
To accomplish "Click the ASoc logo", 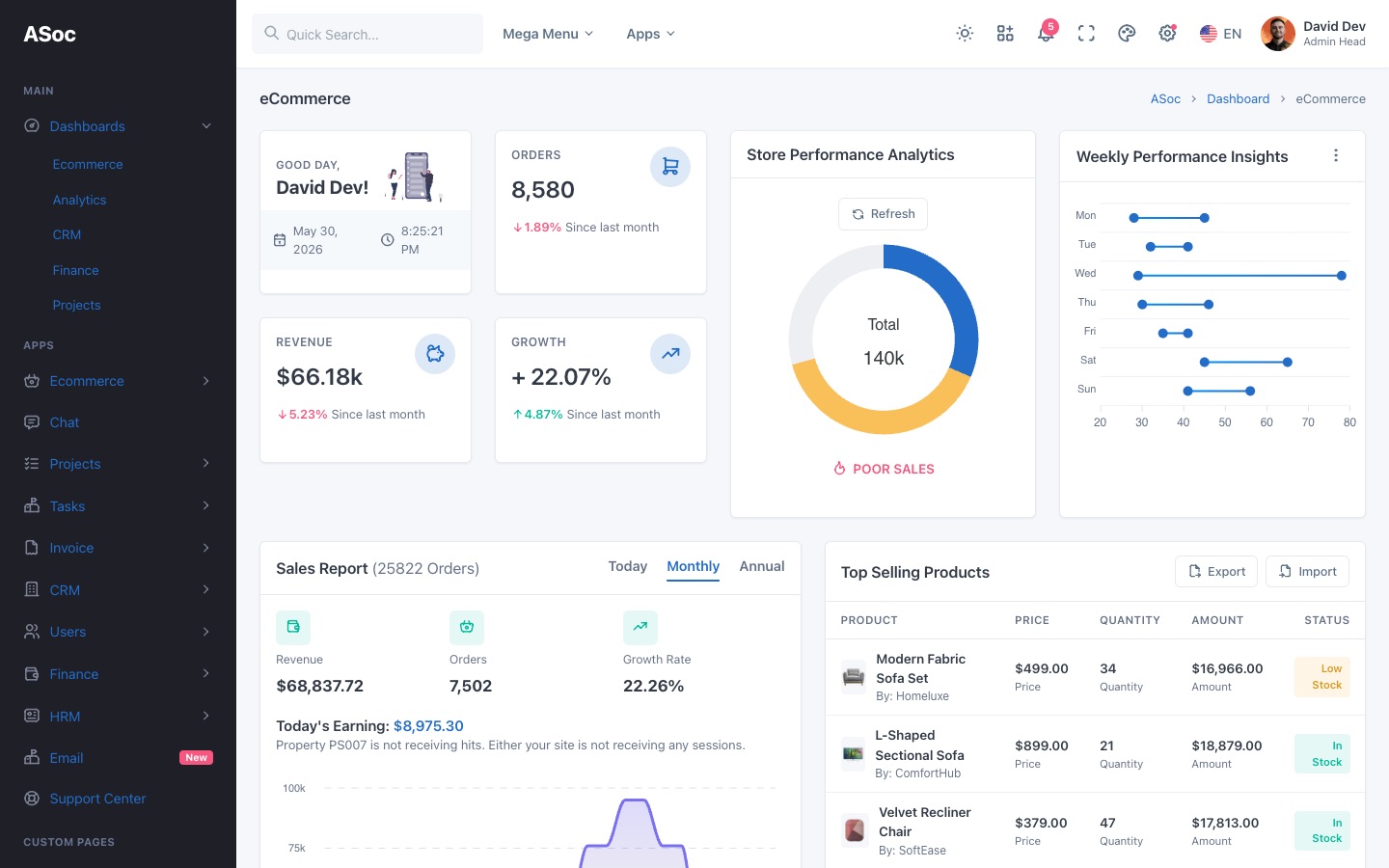I will click(x=50, y=34).
